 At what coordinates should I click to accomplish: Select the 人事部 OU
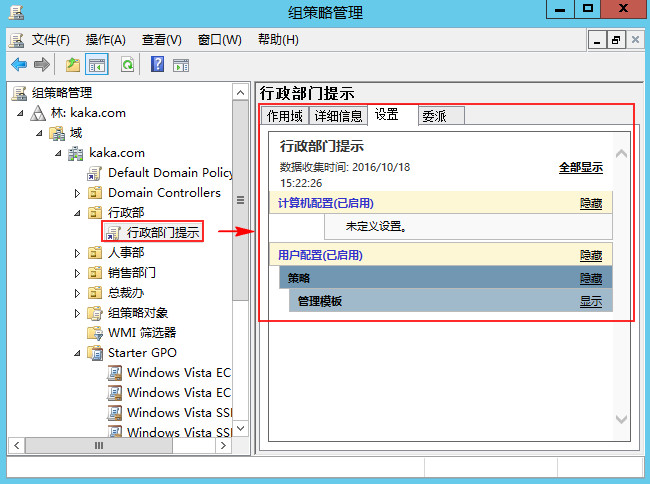pyautogui.click(x=126, y=253)
